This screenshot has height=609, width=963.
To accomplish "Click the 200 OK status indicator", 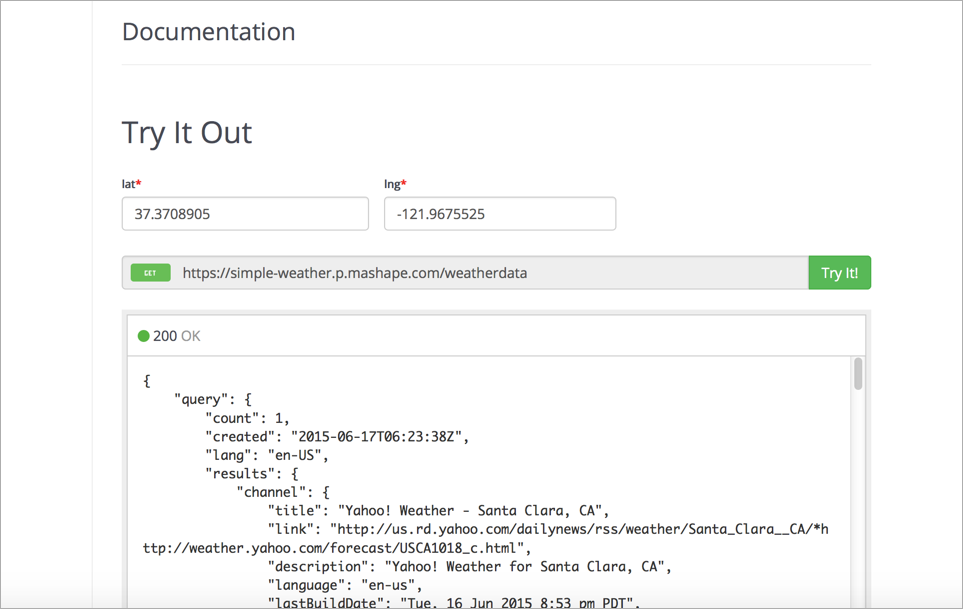I will (168, 335).
